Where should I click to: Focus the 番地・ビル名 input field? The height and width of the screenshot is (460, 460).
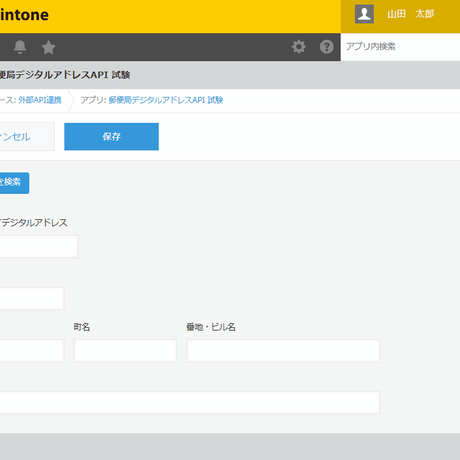(x=283, y=351)
